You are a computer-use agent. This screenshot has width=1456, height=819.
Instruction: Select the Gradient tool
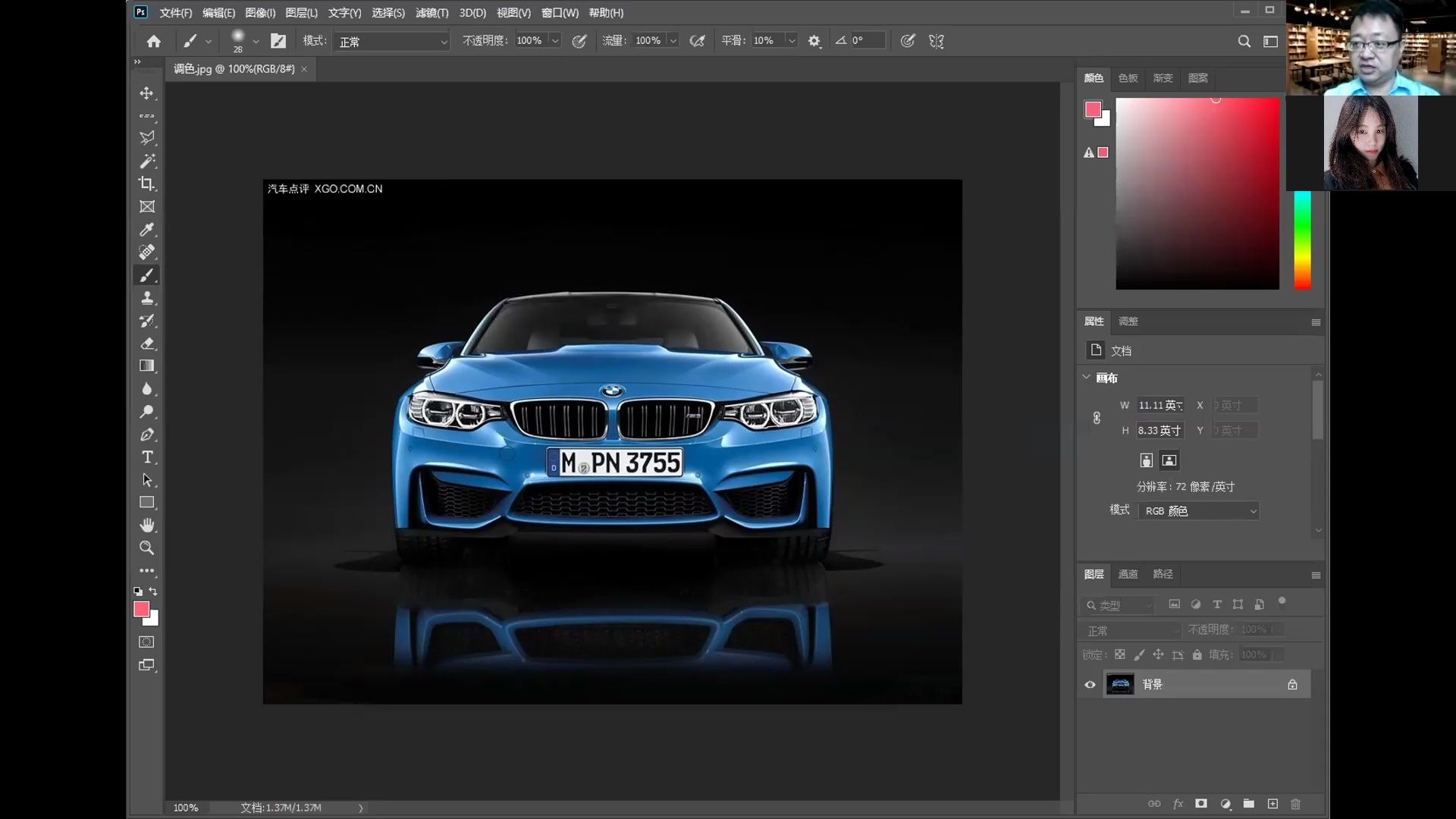(x=146, y=366)
